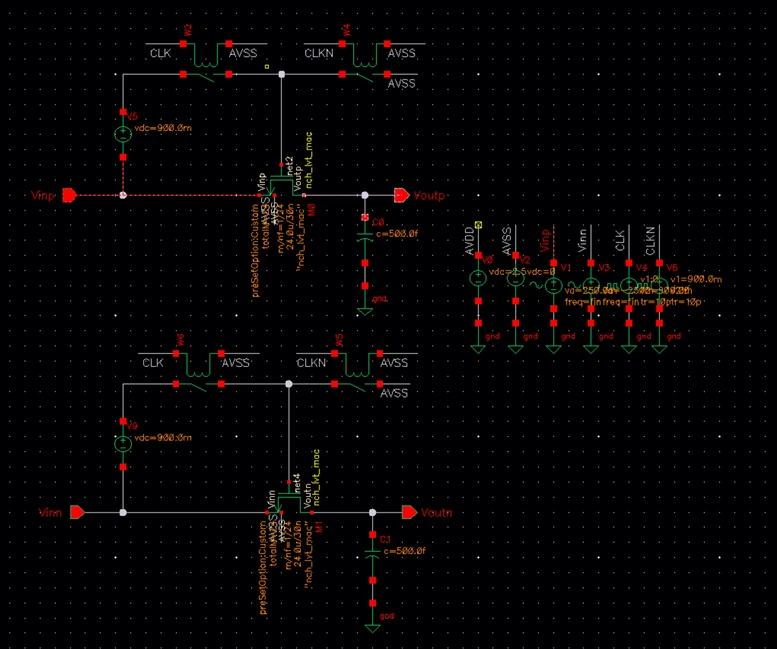The width and height of the screenshot is (777, 649).
Task: Select the V3 sine source on Vinn
Action: pos(591,286)
